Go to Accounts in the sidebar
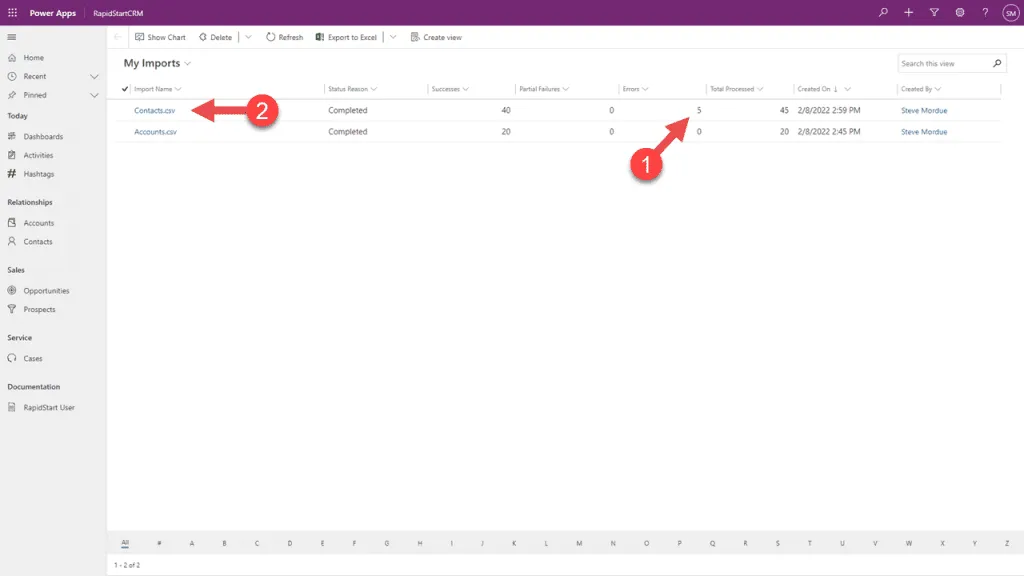The height and width of the screenshot is (576, 1024). [39, 223]
